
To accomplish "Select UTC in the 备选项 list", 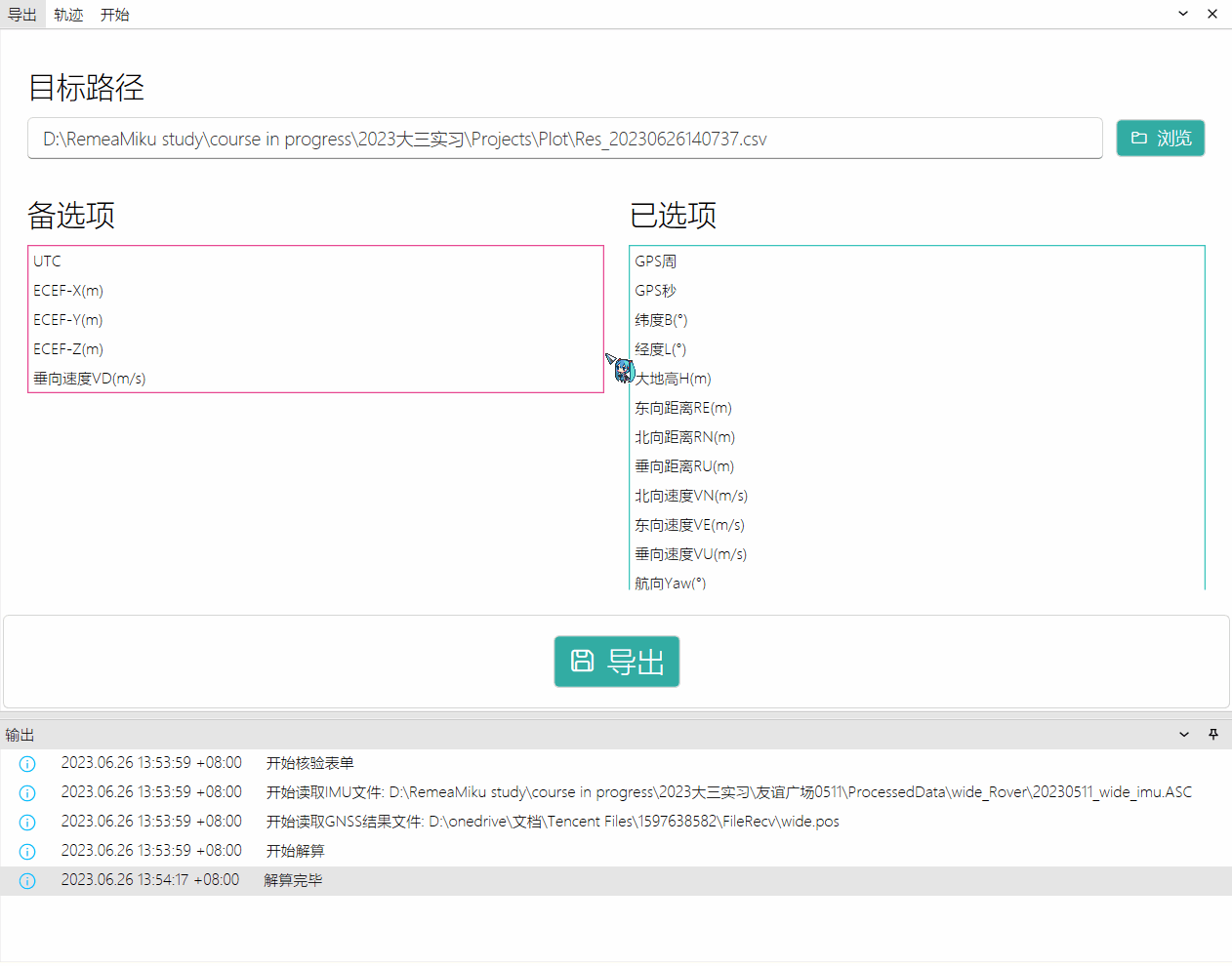I will tap(316, 262).
